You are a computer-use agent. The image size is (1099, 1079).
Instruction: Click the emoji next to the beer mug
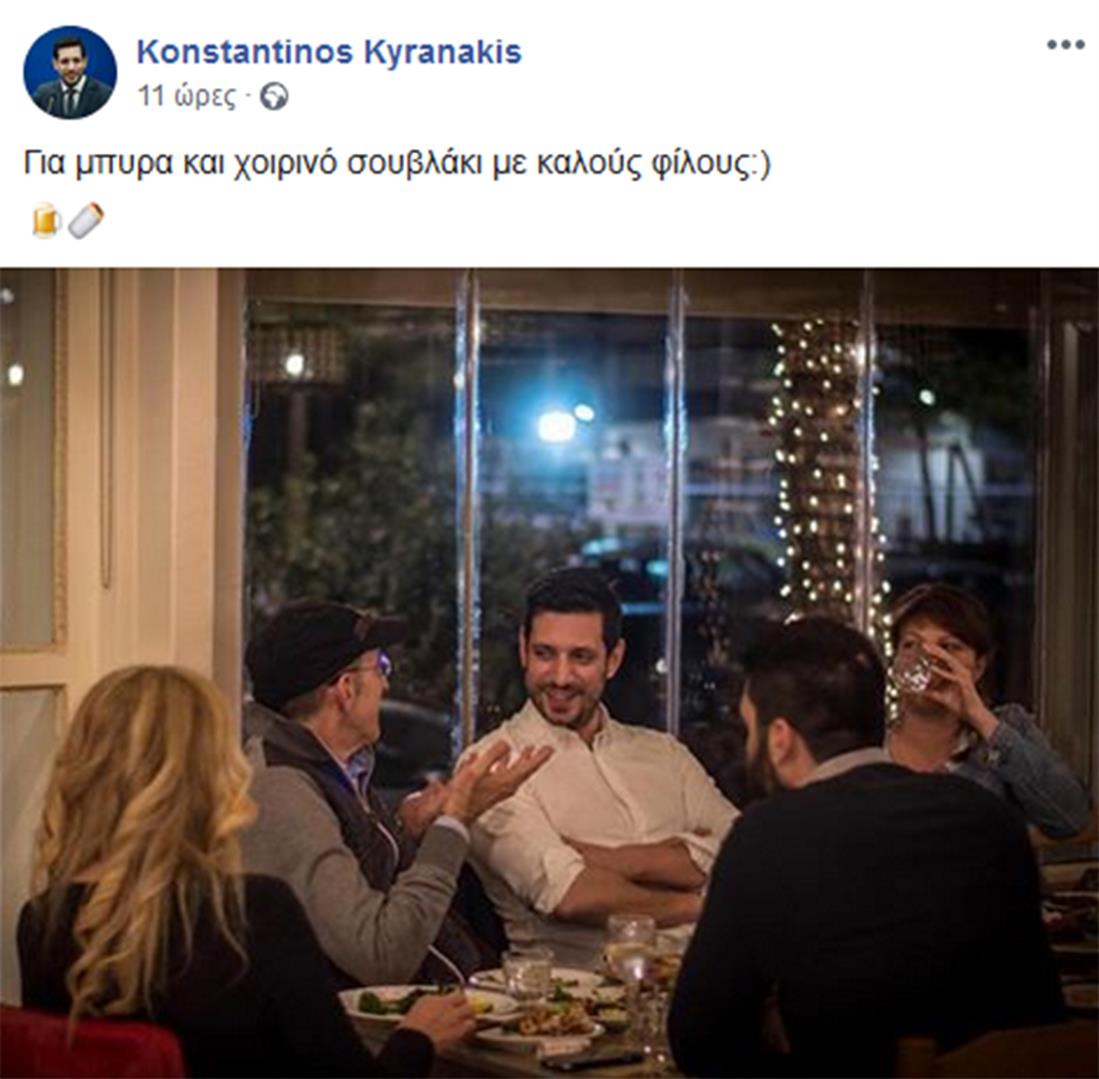pyautogui.click(x=86, y=220)
